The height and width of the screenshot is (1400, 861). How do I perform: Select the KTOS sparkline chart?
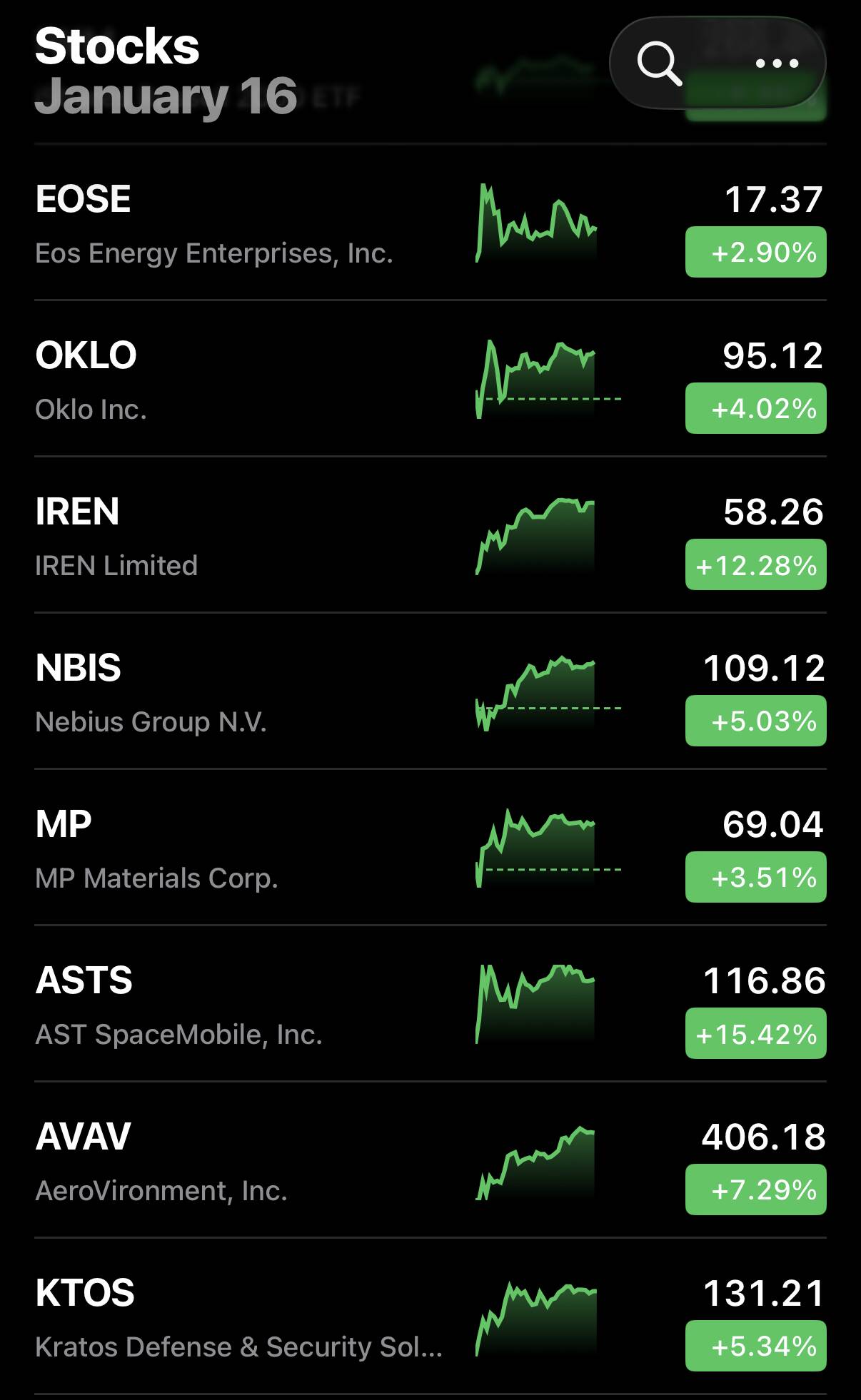[x=536, y=1318]
